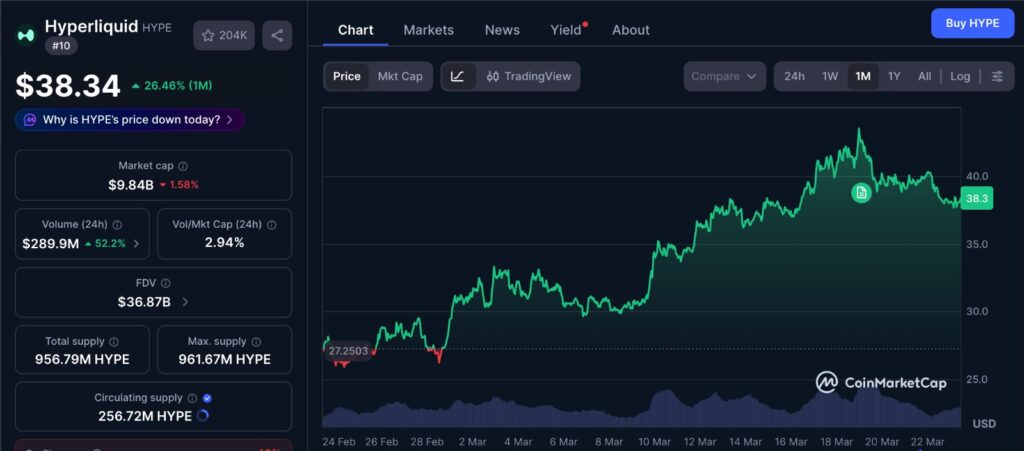Click the Circulating supply info icon

192,398
